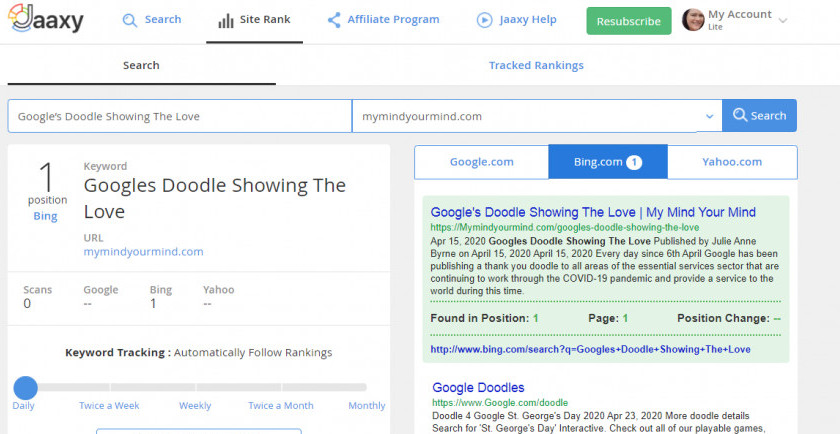Click the Affiliate Program share icon

pos(334,20)
